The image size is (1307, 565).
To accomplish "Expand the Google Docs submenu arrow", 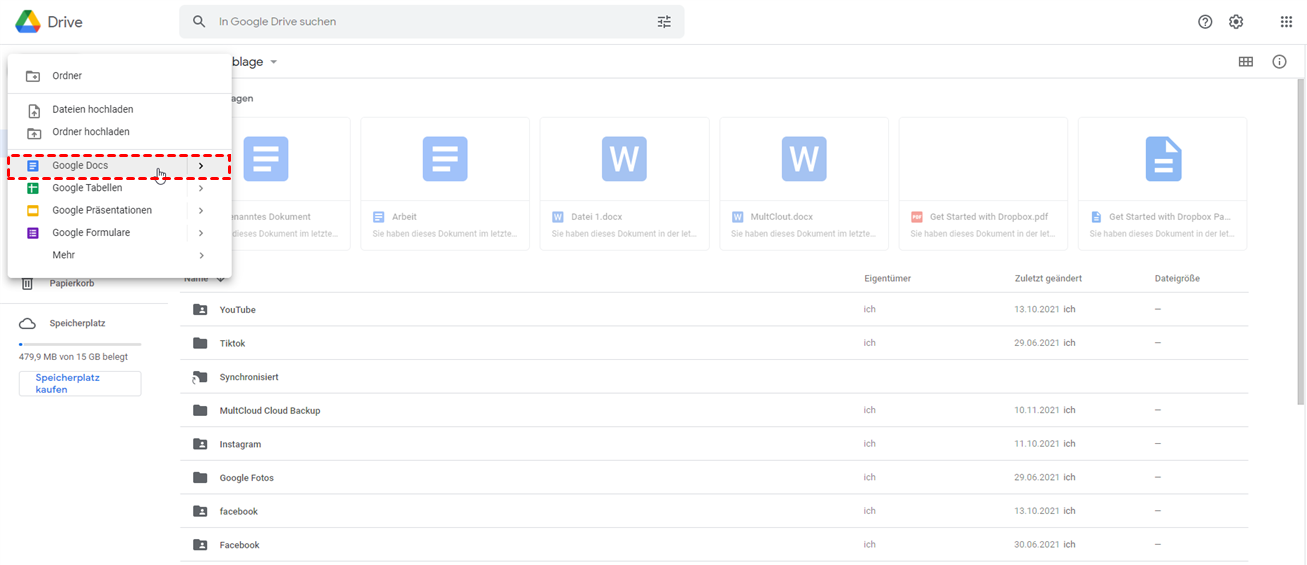I will [x=201, y=166].
